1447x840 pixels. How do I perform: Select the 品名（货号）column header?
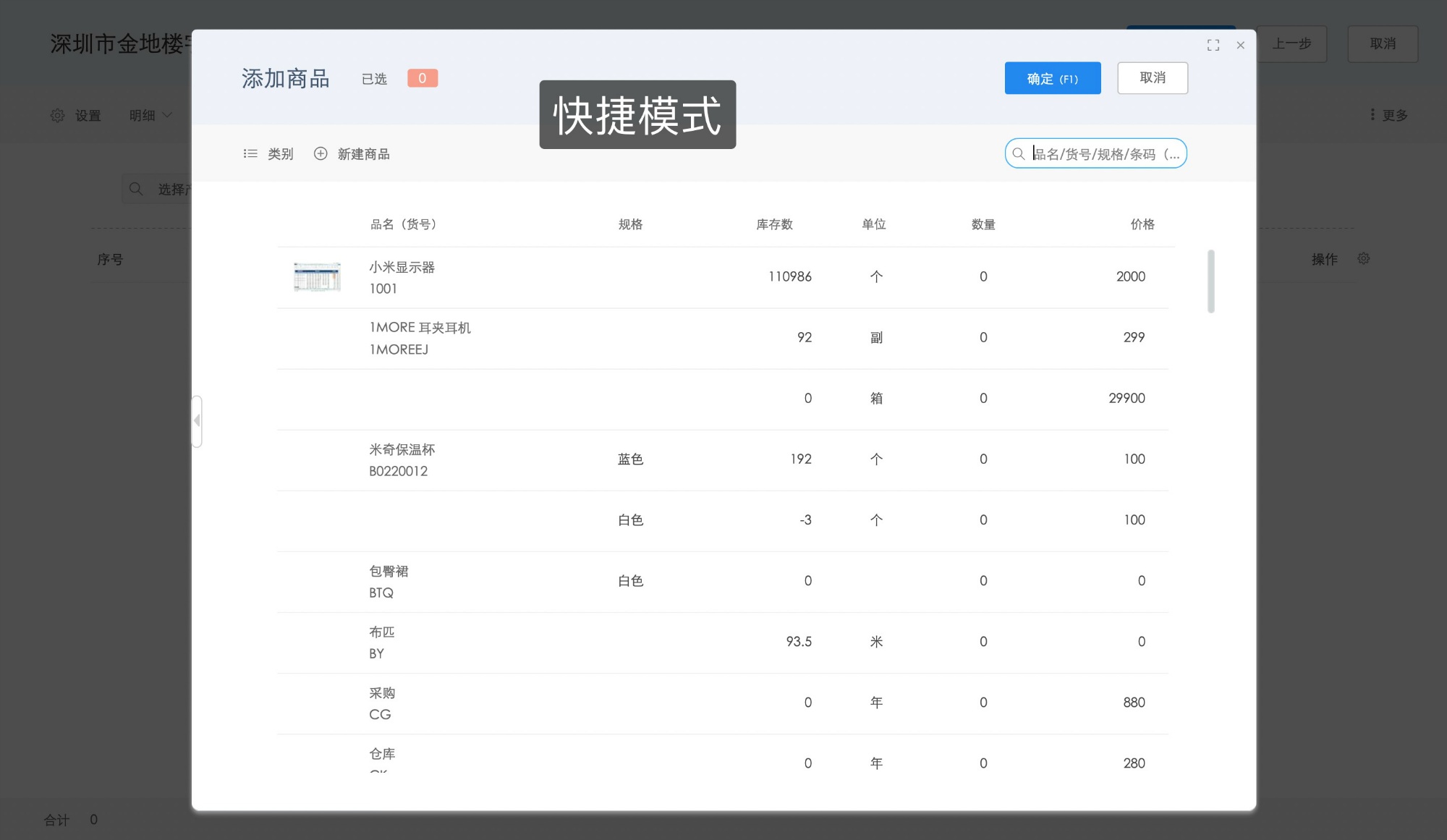coord(402,224)
